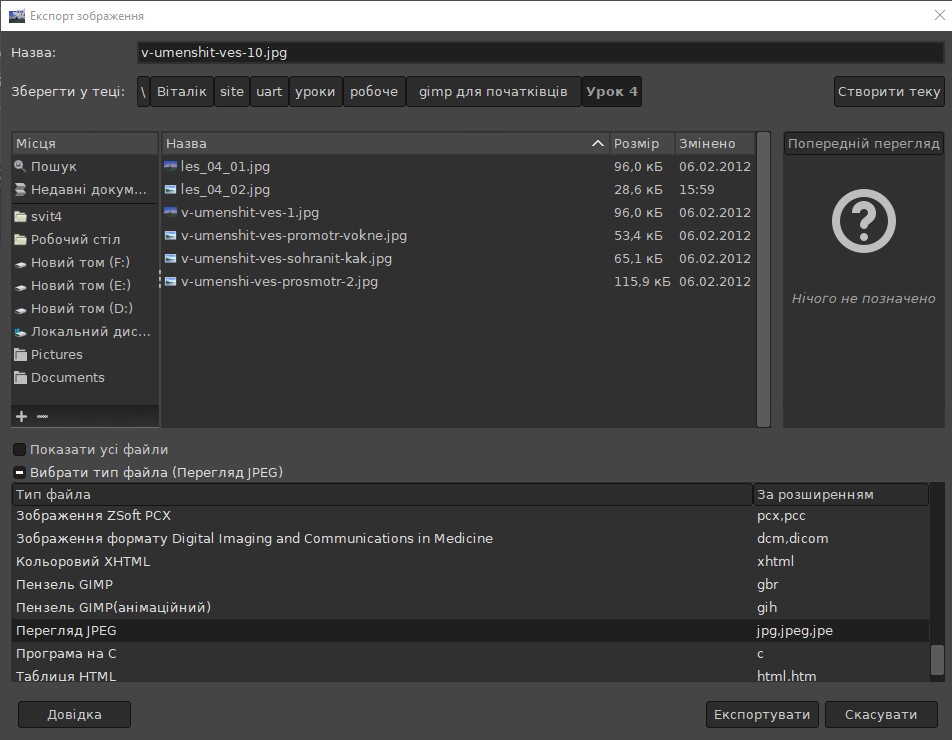
Task: Click the Експортувати button
Action: click(x=762, y=715)
